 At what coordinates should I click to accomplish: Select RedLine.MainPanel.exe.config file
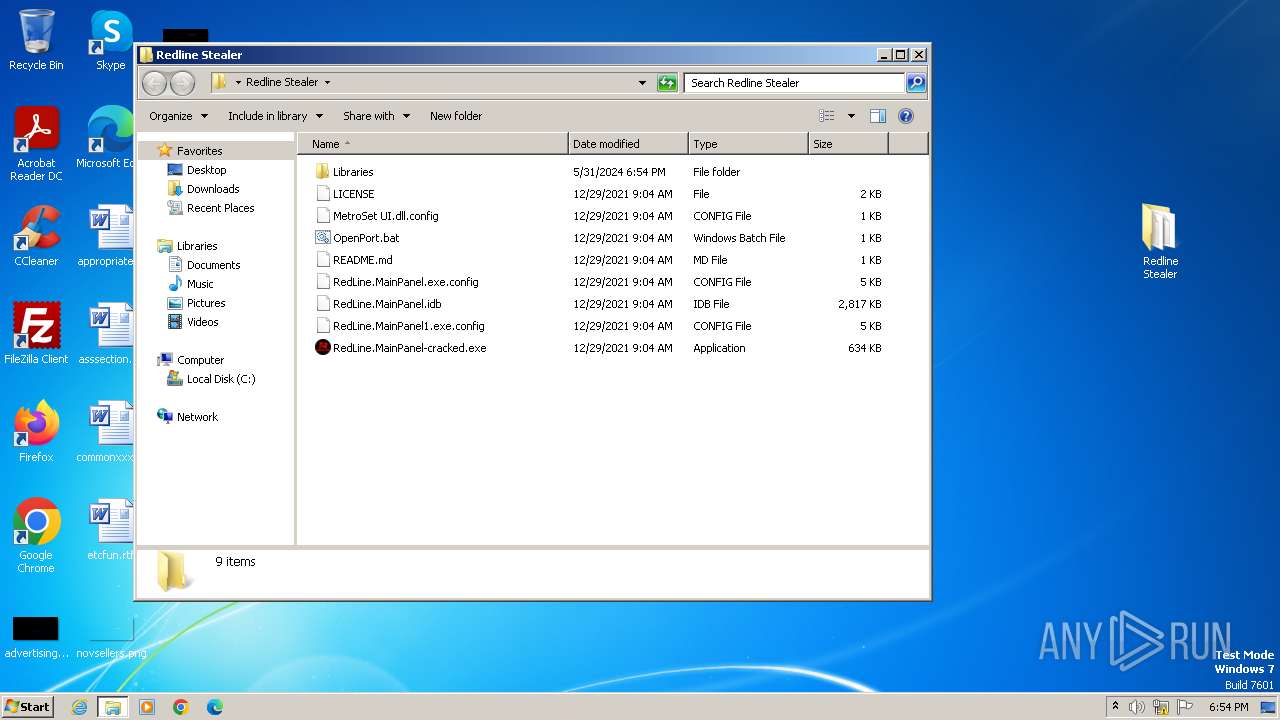coord(600,282)
